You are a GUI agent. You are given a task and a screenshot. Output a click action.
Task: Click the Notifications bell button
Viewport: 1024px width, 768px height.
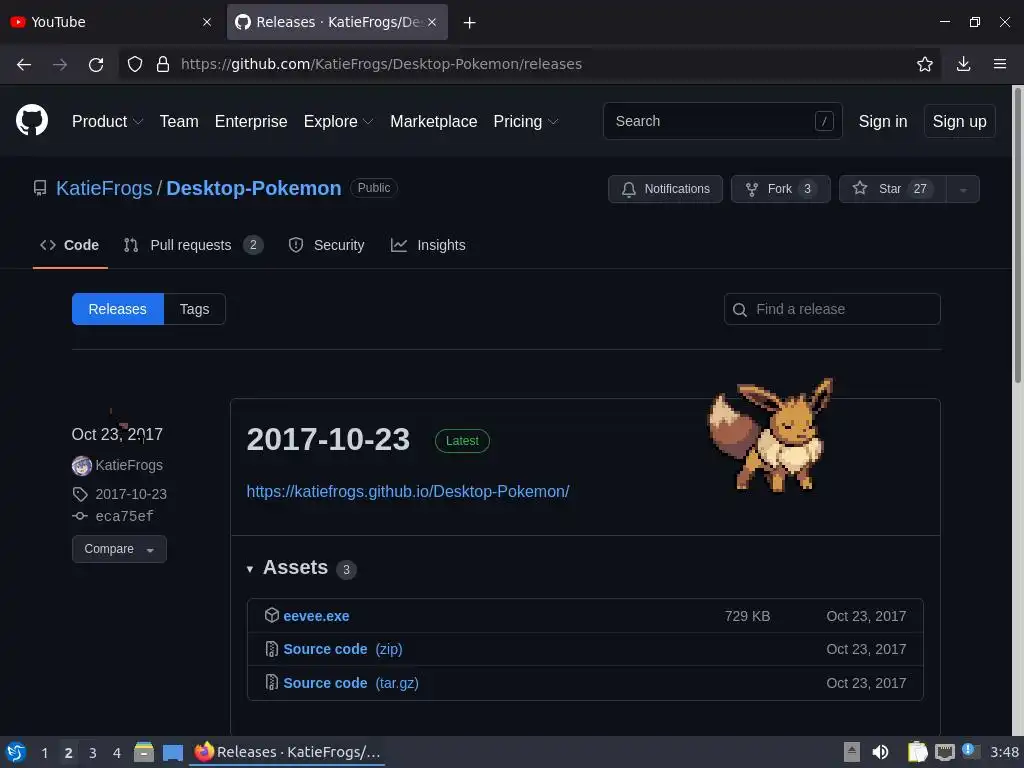(x=665, y=189)
